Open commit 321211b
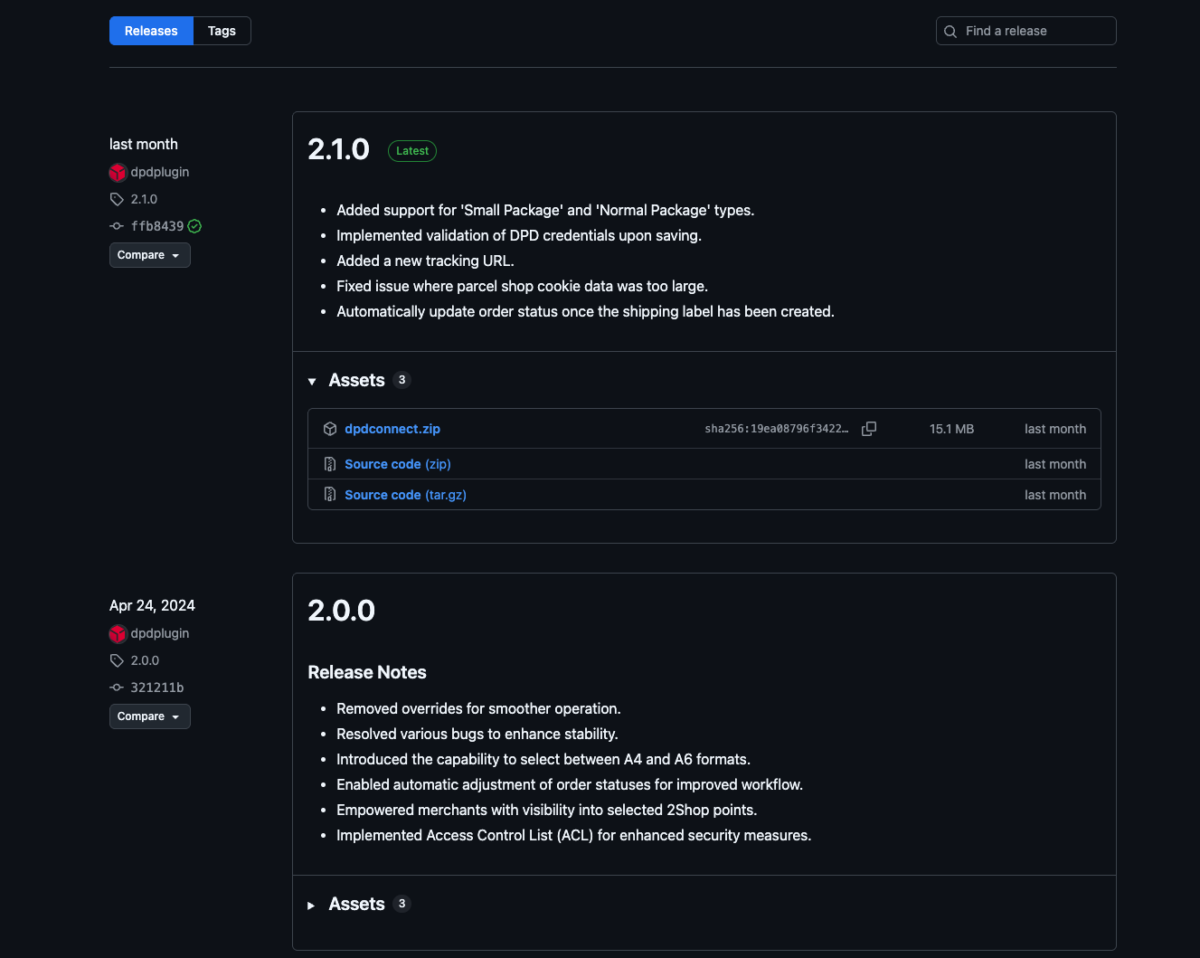This screenshot has height=958, width=1200. (x=157, y=687)
